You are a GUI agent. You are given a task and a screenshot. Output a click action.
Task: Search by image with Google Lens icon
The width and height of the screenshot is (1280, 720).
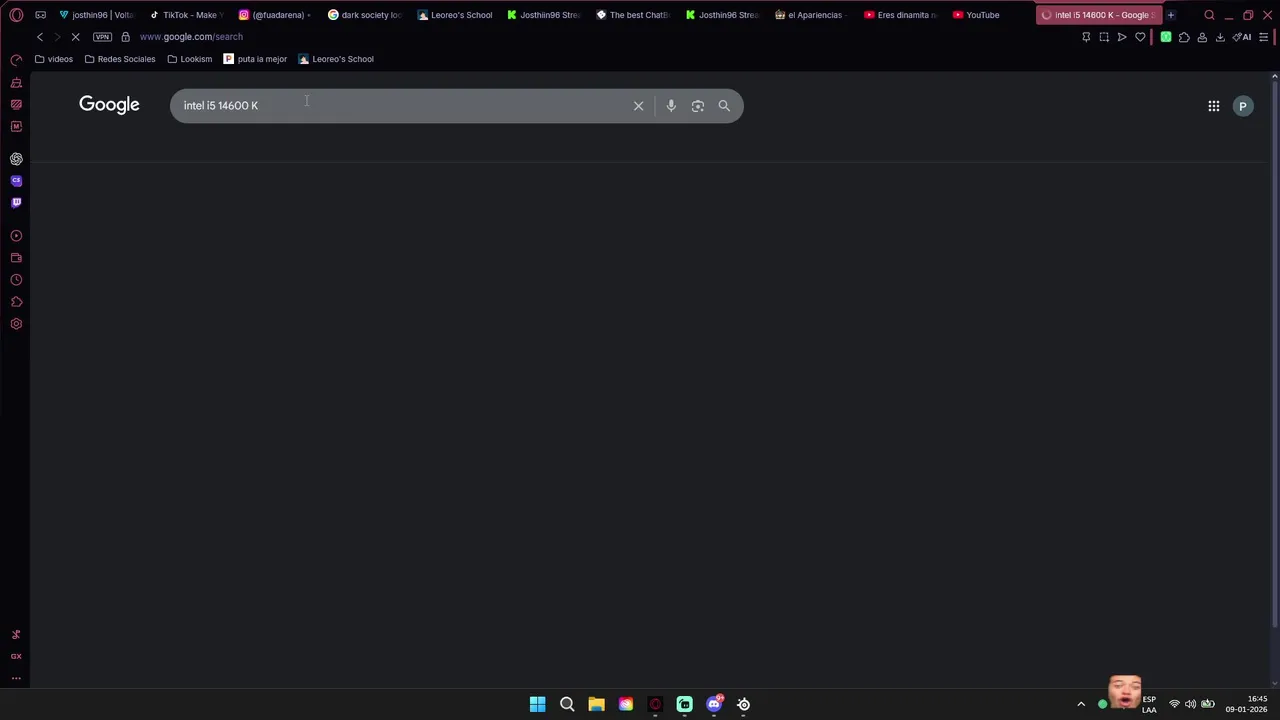(x=698, y=105)
